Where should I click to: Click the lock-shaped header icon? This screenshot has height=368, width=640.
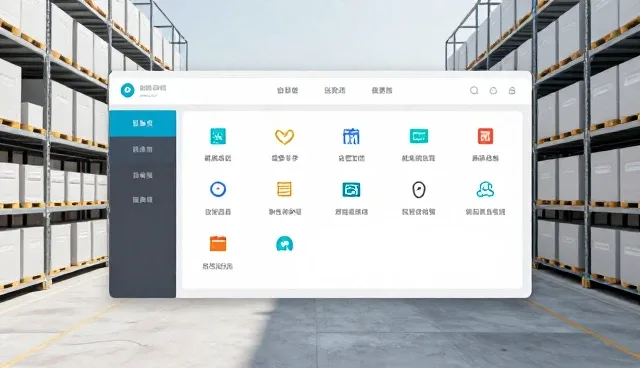click(512, 91)
